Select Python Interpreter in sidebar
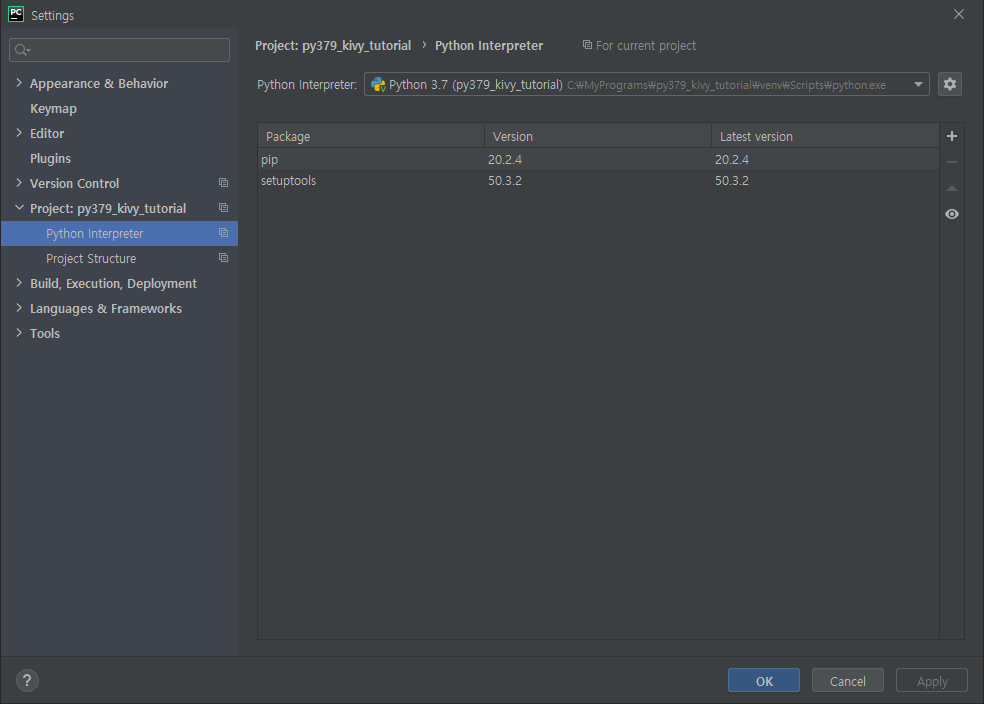This screenshot has height=704, width=984. pyautogui.click(x=119, y=233)
